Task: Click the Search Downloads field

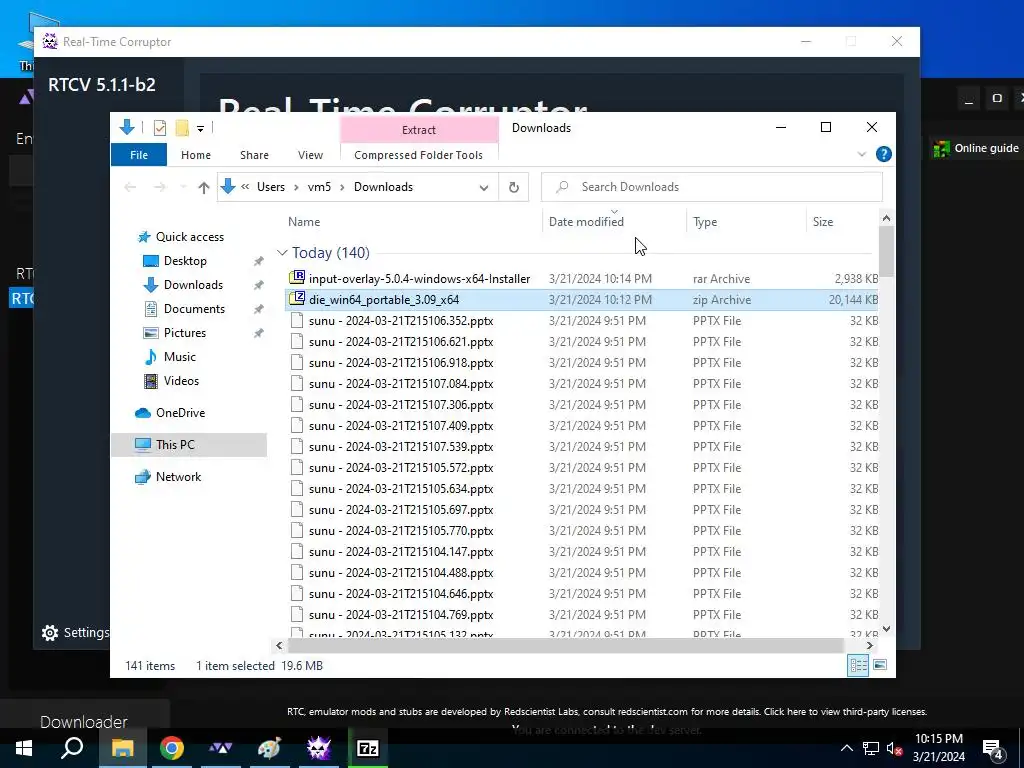Action: pyautogui.click(x=712, y=187)
